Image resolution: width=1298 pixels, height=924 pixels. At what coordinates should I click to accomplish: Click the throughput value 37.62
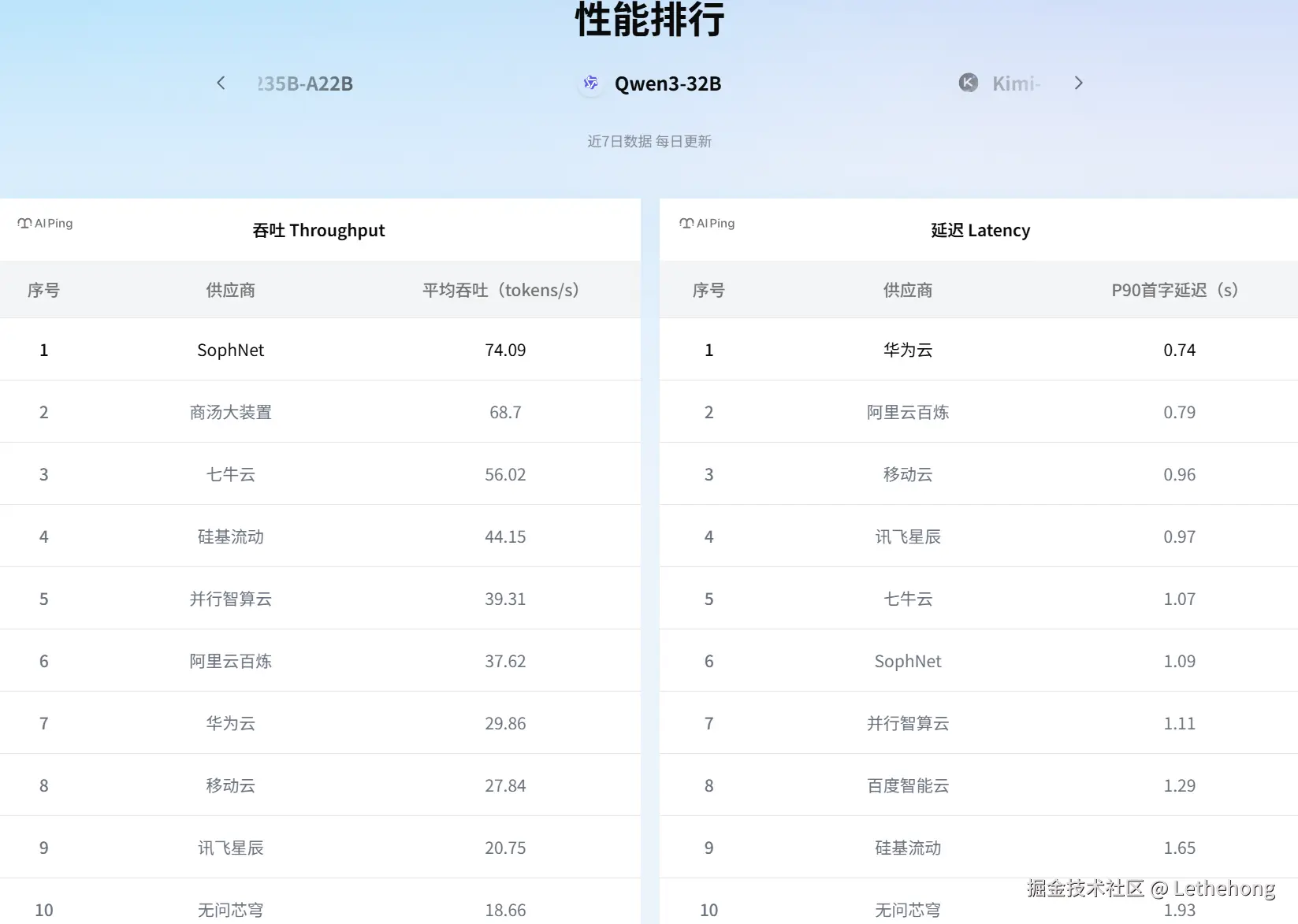[x=505, y=661]
